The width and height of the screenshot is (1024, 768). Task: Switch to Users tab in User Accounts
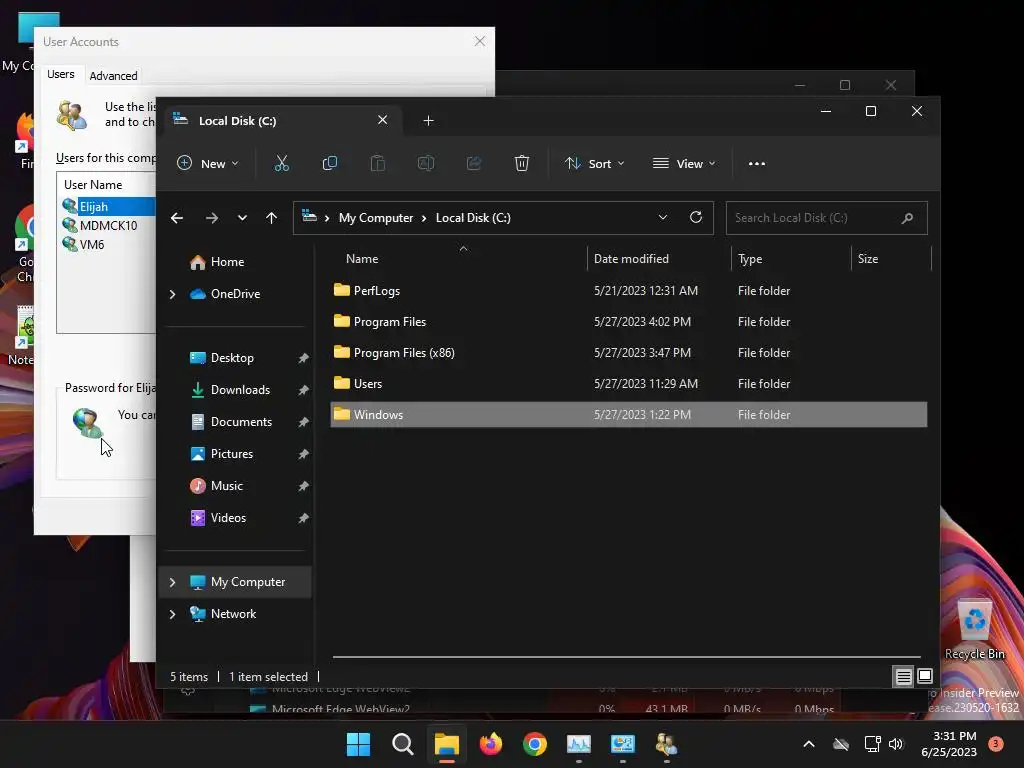pos(61,74)
